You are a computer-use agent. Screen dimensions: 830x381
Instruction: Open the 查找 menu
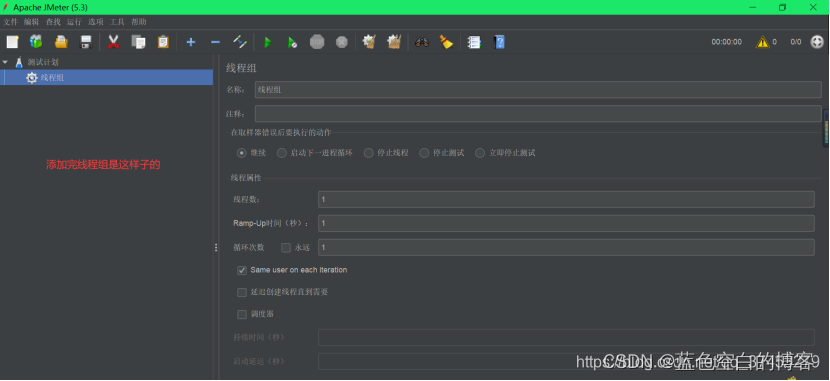53,22
